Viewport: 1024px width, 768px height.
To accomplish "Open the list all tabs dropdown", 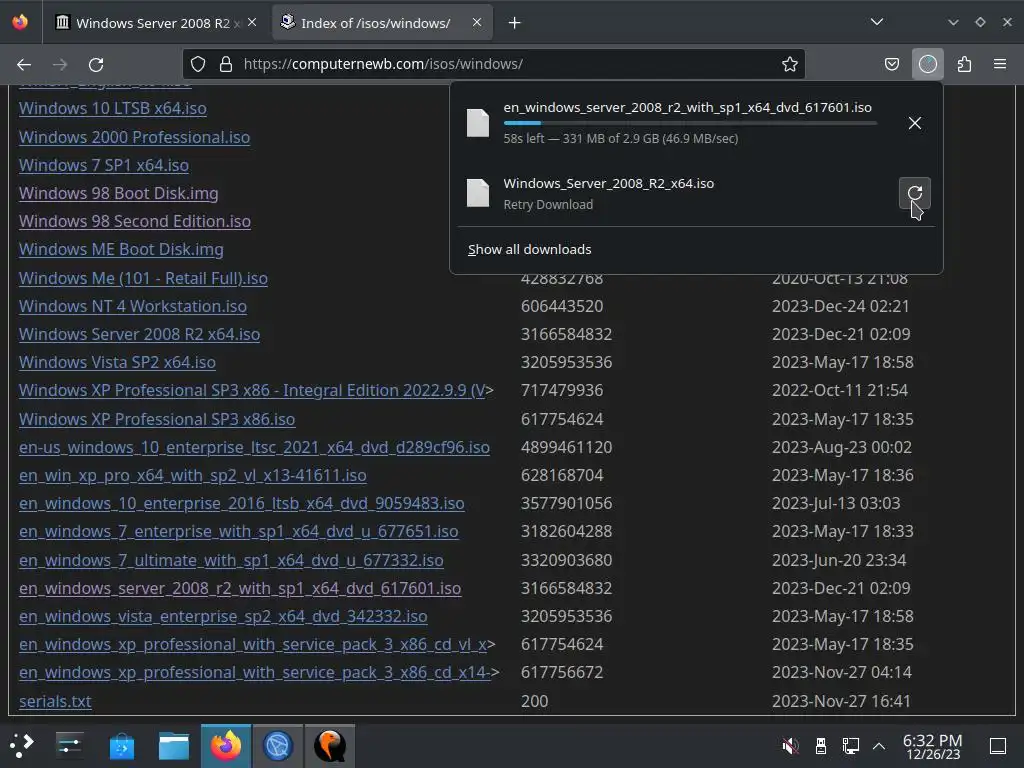I will (876, 22).
